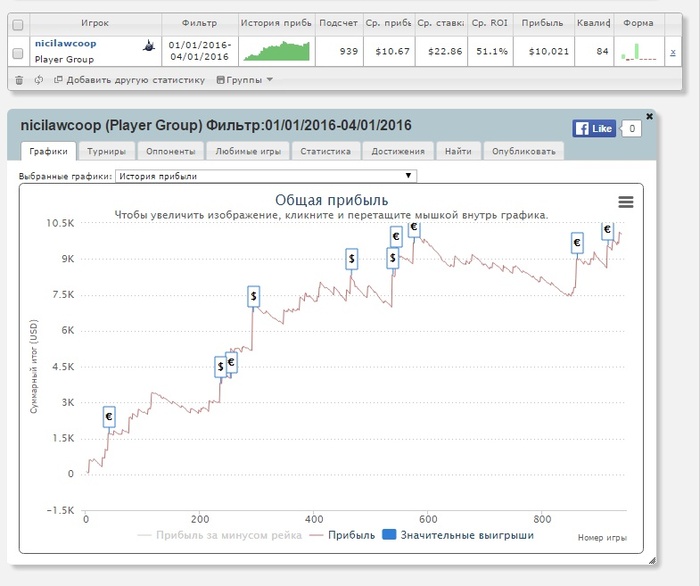Open the nicilawcoop player link
This screenshot has width=700, height=586.
[66, 44]
